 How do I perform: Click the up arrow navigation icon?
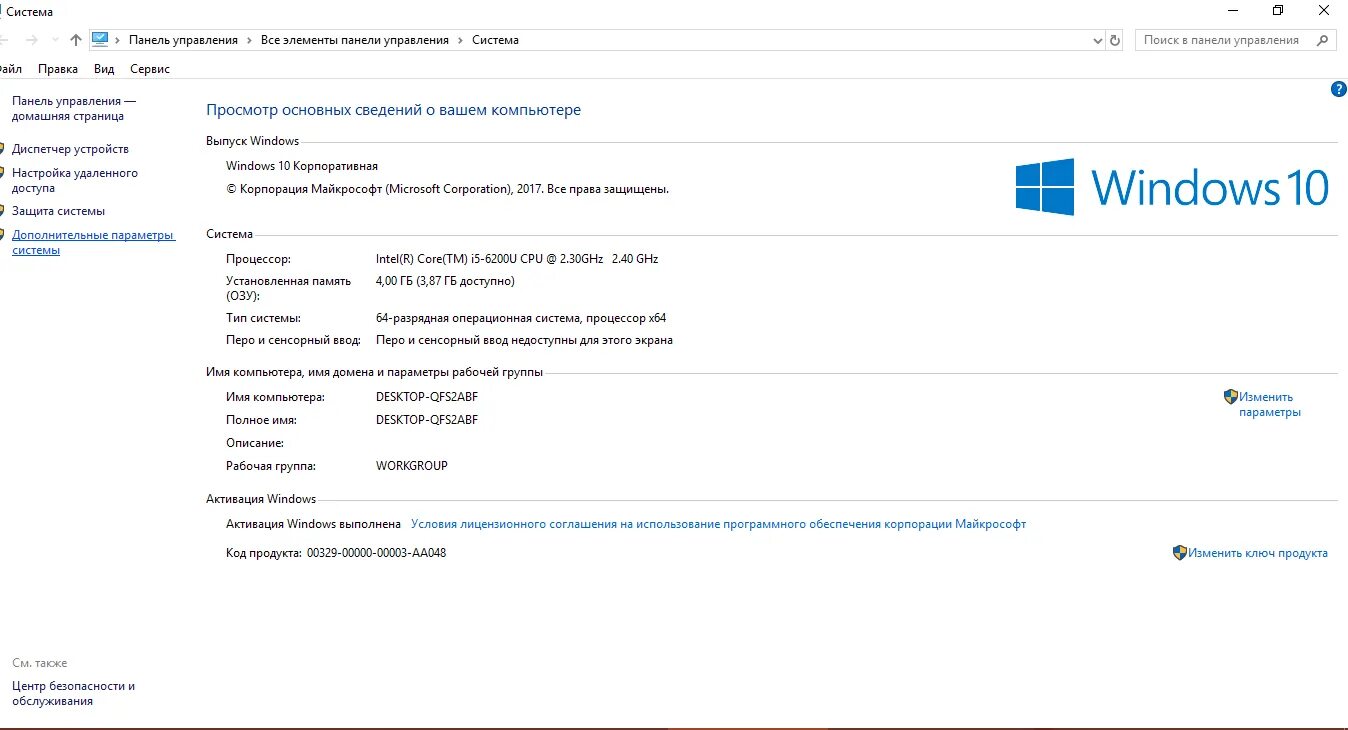76,40
